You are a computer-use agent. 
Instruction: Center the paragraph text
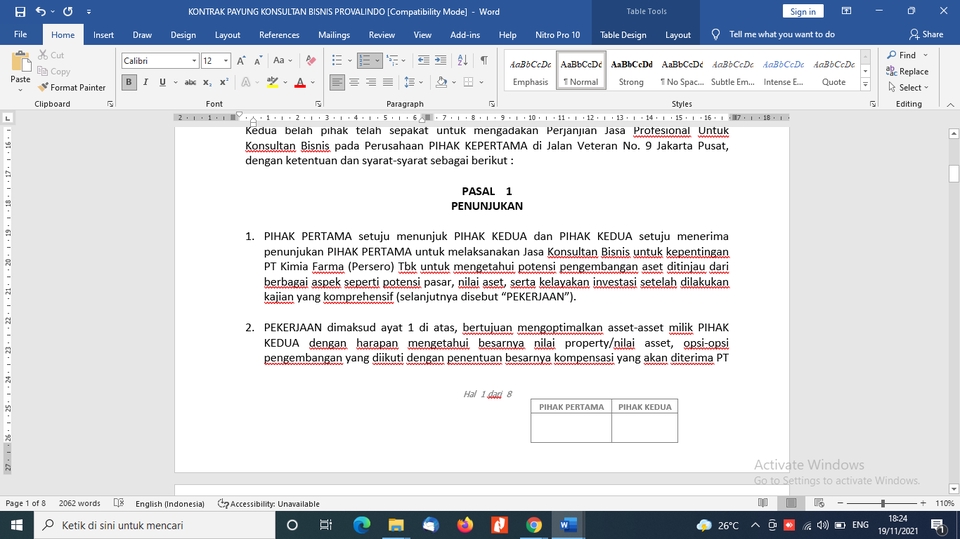point(354,82)
